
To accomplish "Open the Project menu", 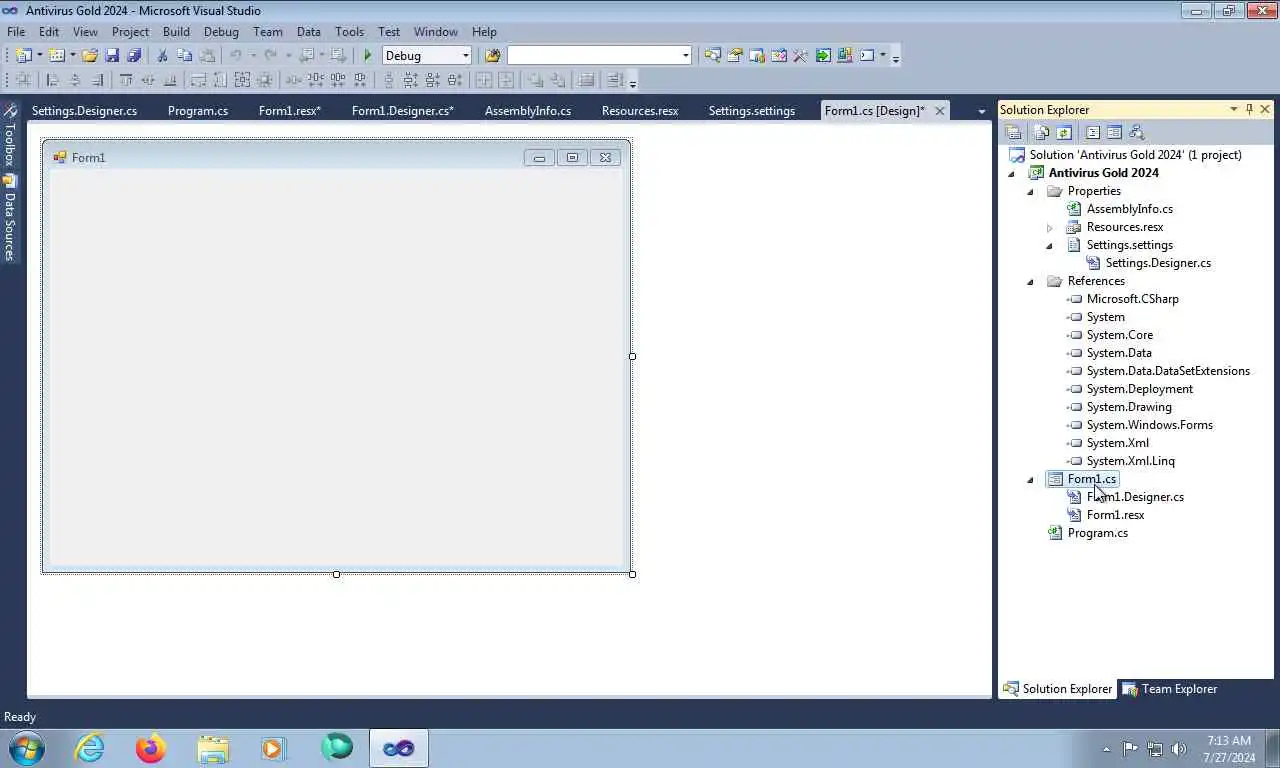I will [x=130, y=32].
